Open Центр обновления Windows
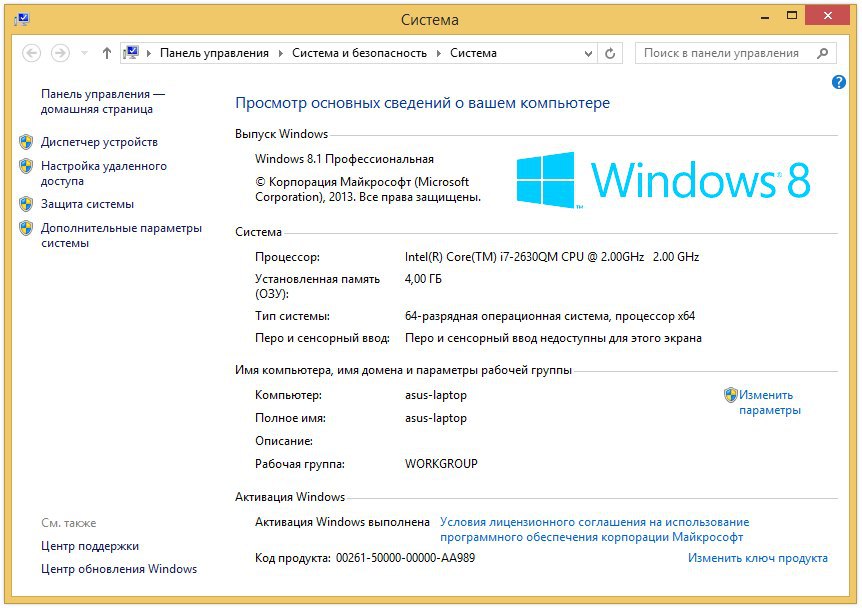The image size is (862, 608). (x=119, y=569)
